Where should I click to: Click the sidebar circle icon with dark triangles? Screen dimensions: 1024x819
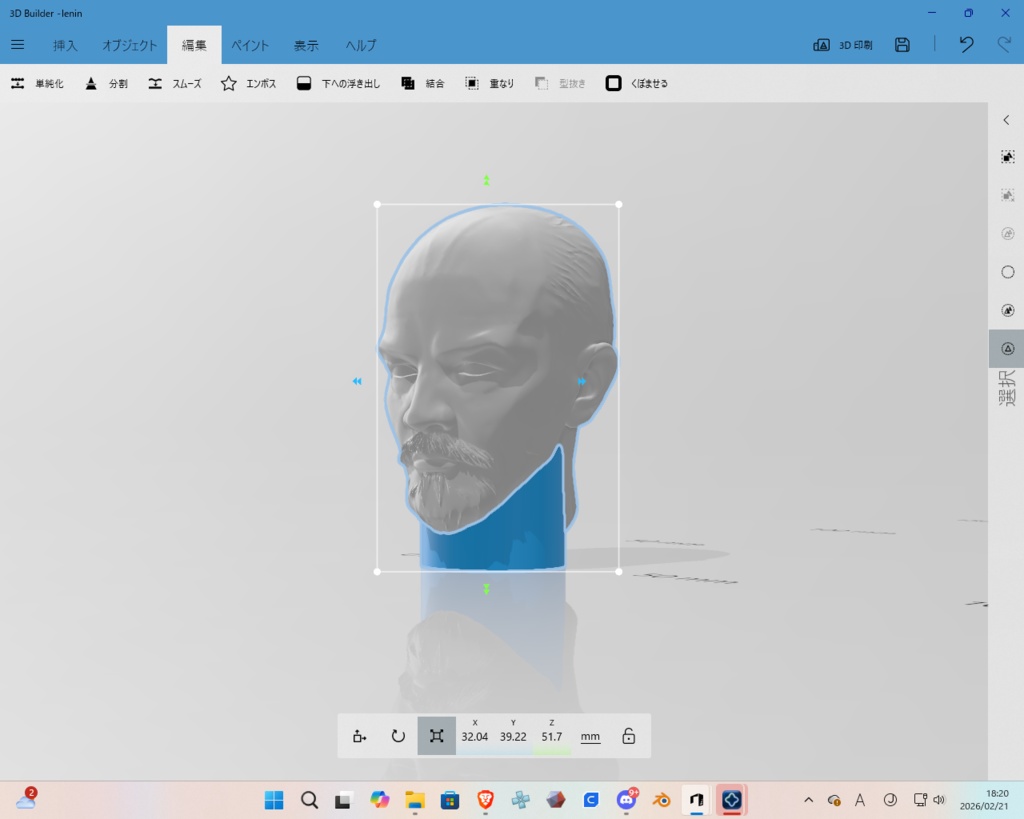1008,310
